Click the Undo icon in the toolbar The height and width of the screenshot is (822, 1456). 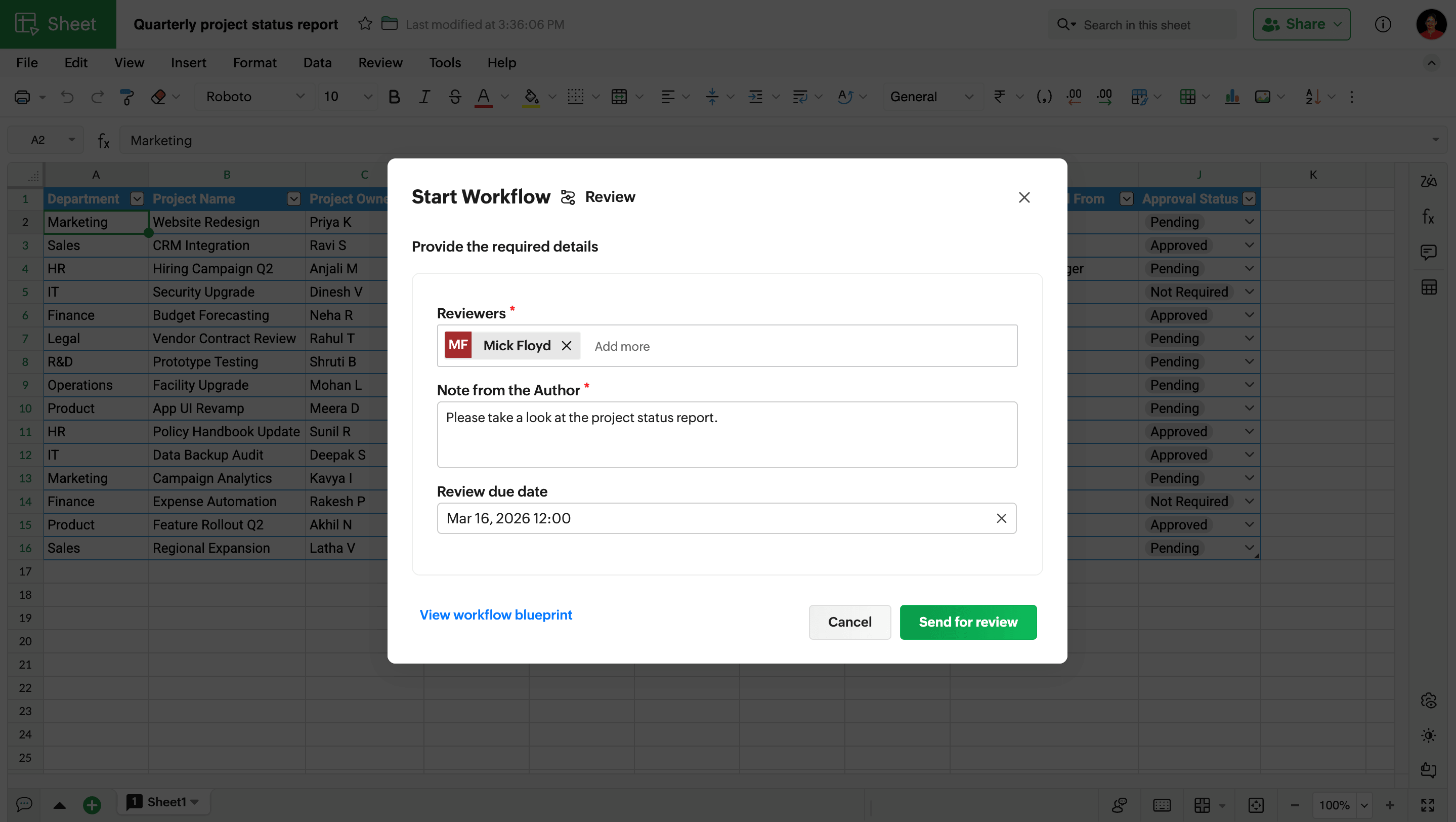[x=67, y=97]
